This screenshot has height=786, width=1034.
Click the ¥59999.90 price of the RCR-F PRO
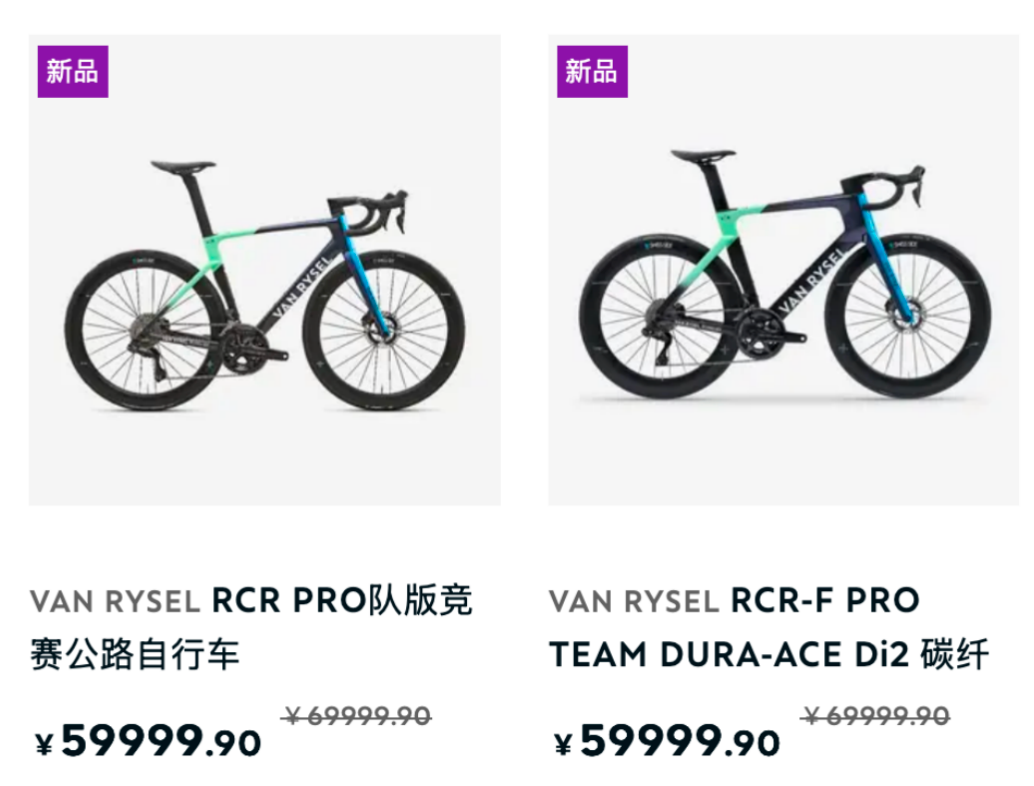pyautogui.click(x=667, y=742)
